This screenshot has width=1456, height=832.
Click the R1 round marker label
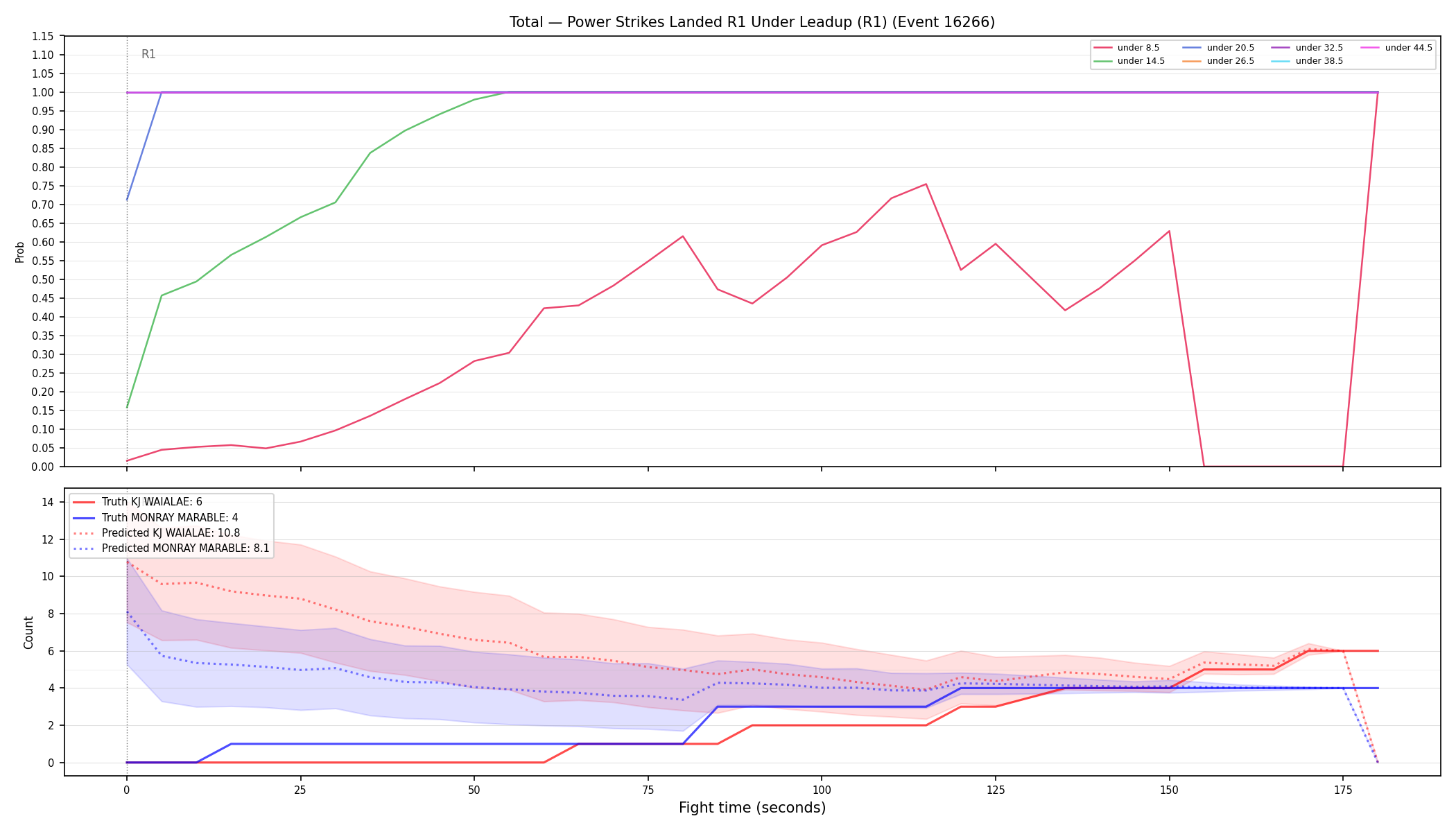click(x=148, y=54)
